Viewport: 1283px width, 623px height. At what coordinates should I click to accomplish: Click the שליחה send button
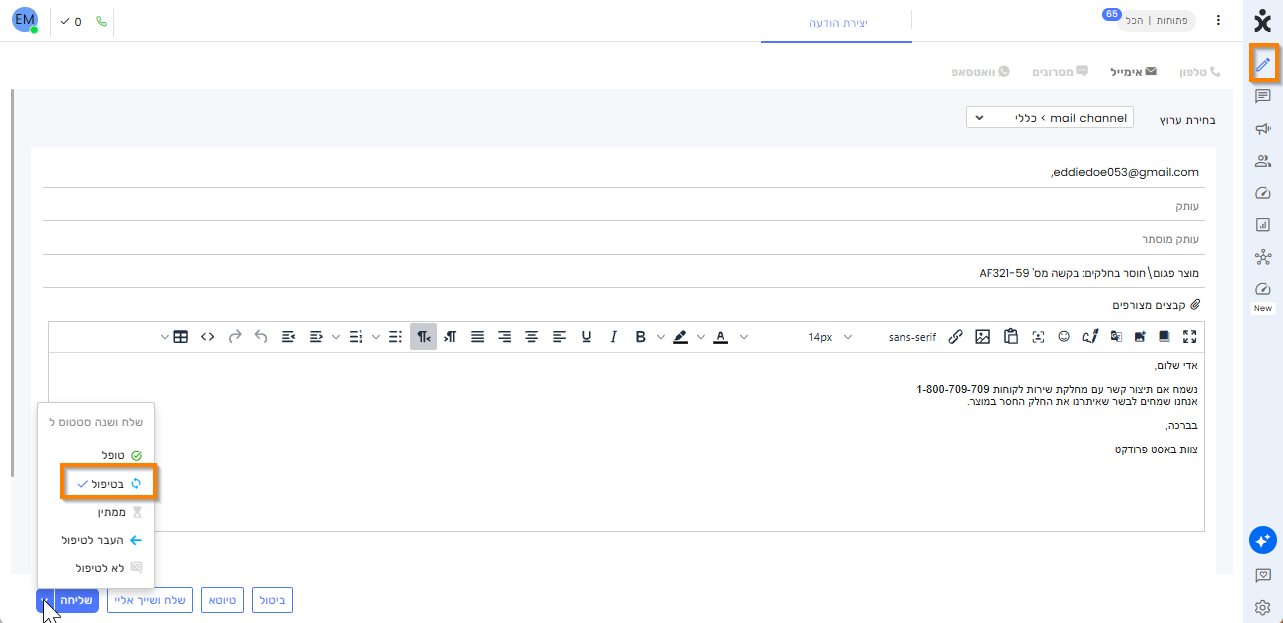(76, 600)
